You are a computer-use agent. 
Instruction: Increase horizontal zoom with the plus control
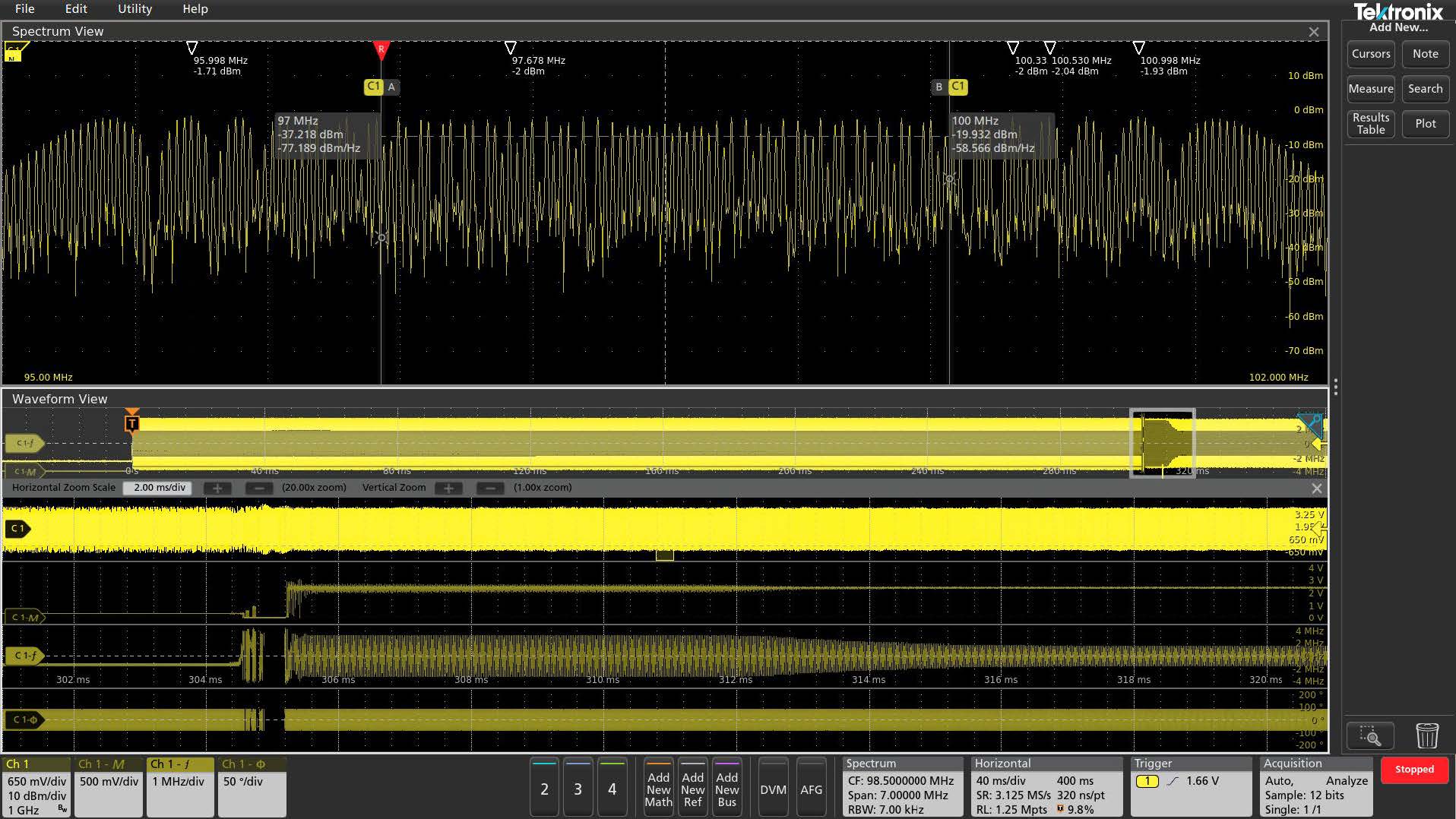[x=218, y=488]
